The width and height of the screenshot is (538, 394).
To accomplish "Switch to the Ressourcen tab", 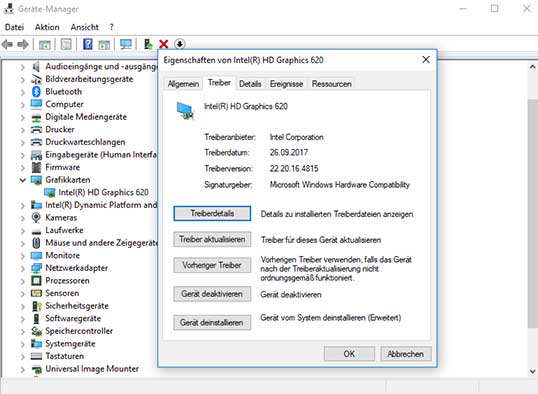I will 331,84.
